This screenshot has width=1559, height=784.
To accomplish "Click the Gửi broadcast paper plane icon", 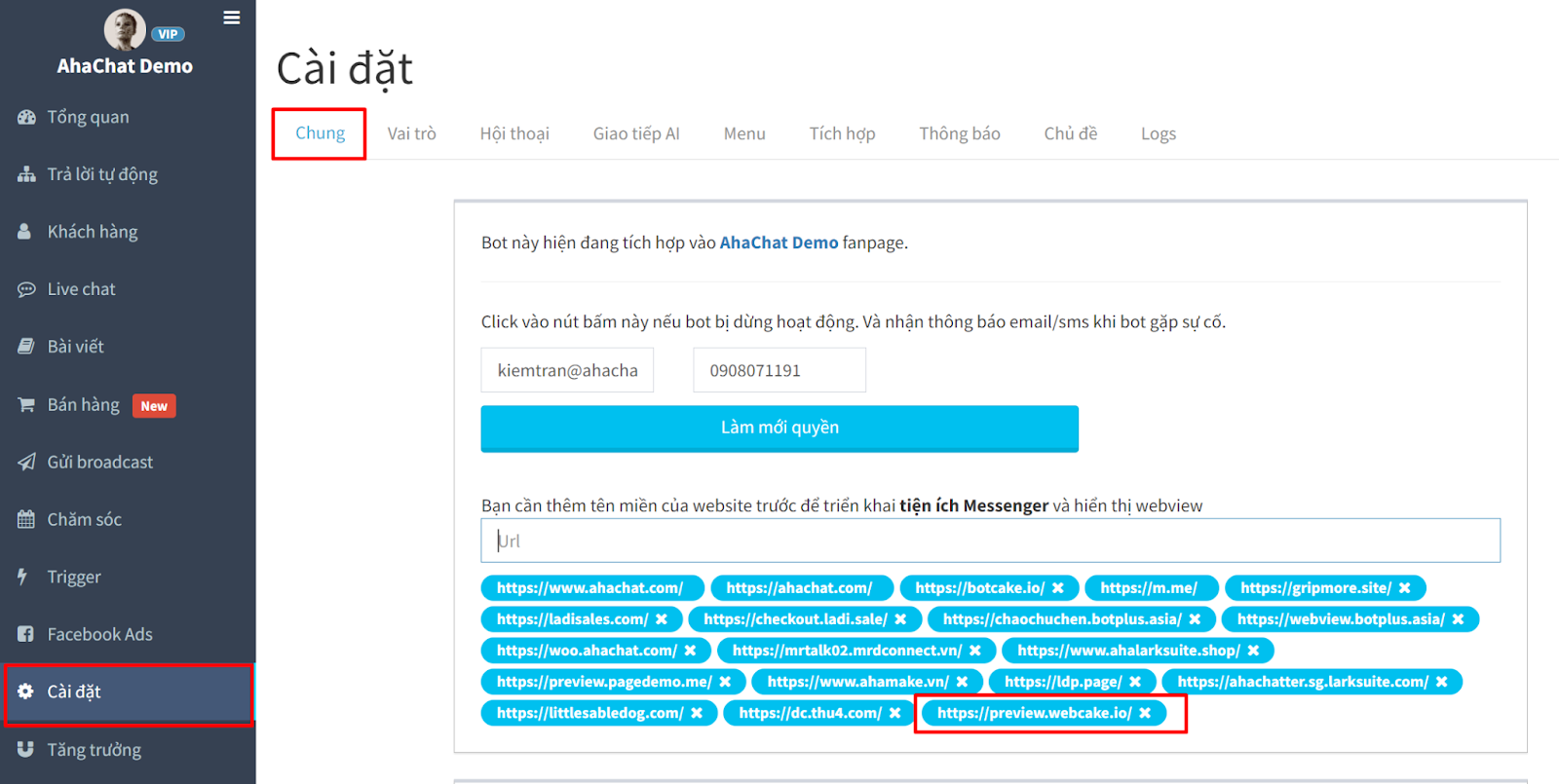I will coord(26,462).
